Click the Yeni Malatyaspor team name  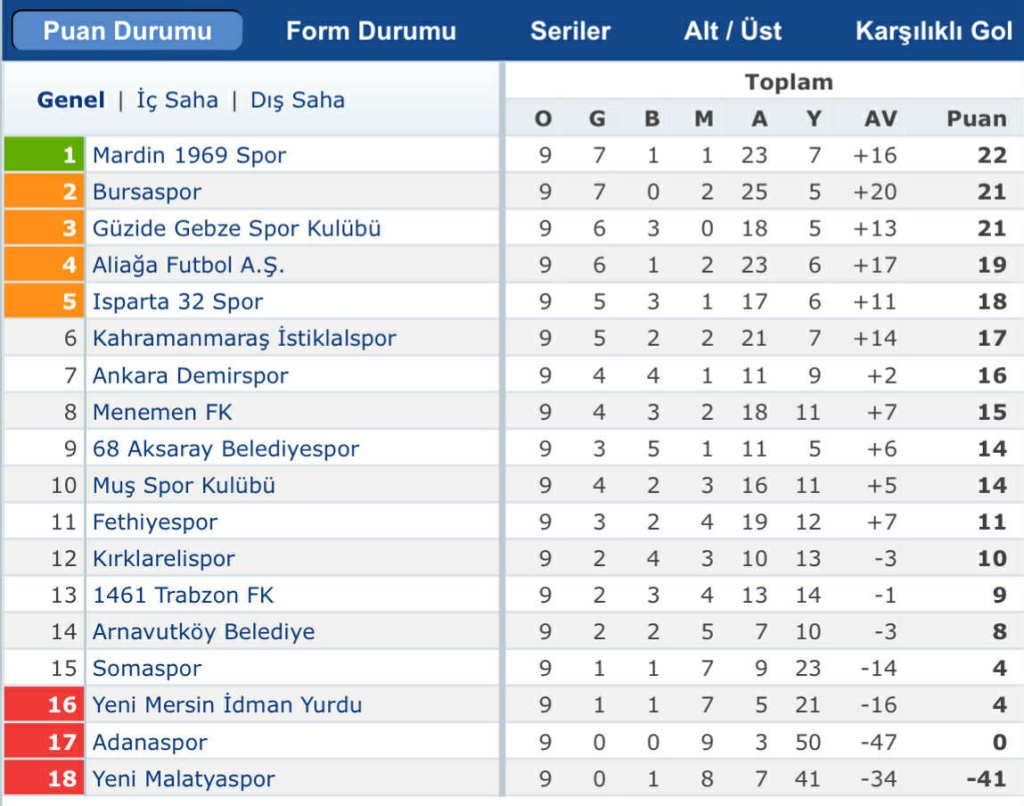tap(183, 778)
